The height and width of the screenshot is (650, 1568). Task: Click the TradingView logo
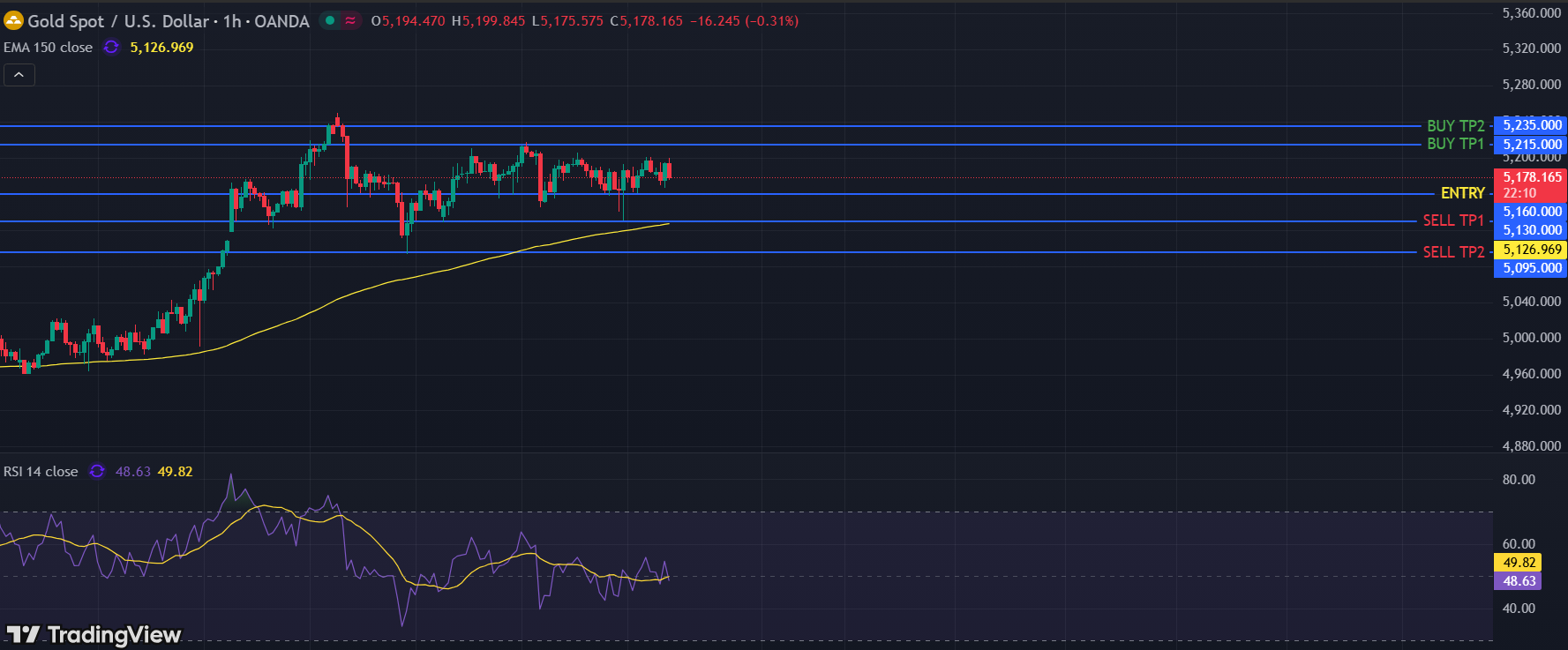[94, 634]
